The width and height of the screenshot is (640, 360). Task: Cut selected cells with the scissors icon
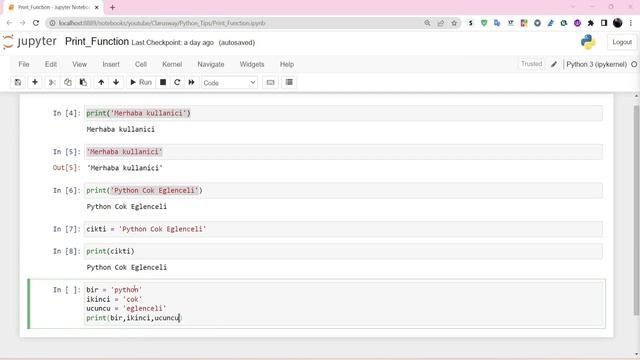(x=52, y=82)
